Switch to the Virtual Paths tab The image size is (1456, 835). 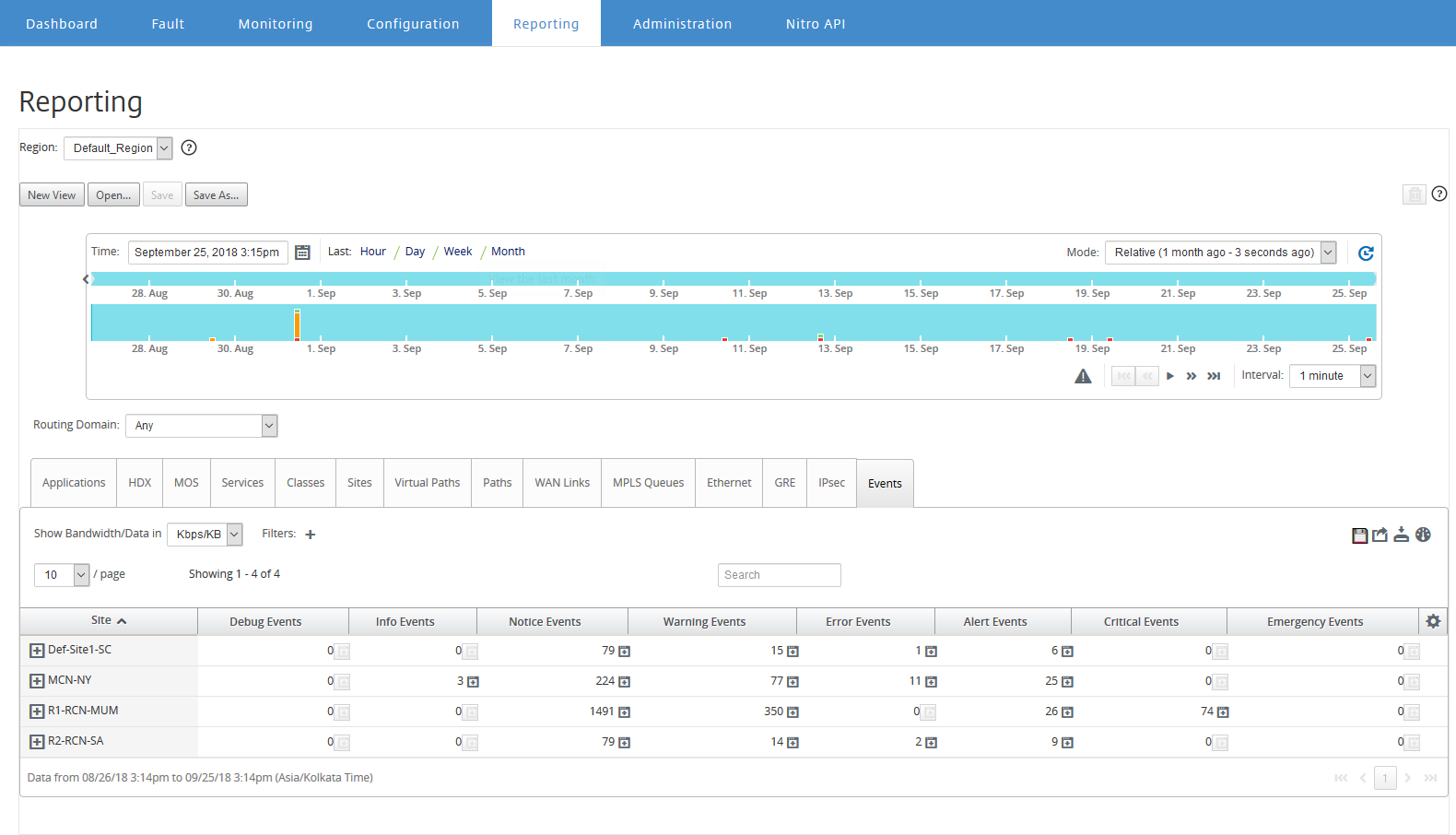point(428,483)
